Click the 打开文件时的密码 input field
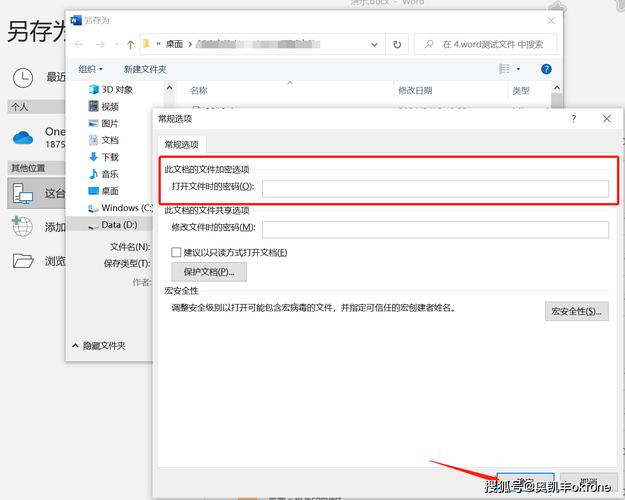The width and height of the screenshot is (625, 500). pos(435,189)
